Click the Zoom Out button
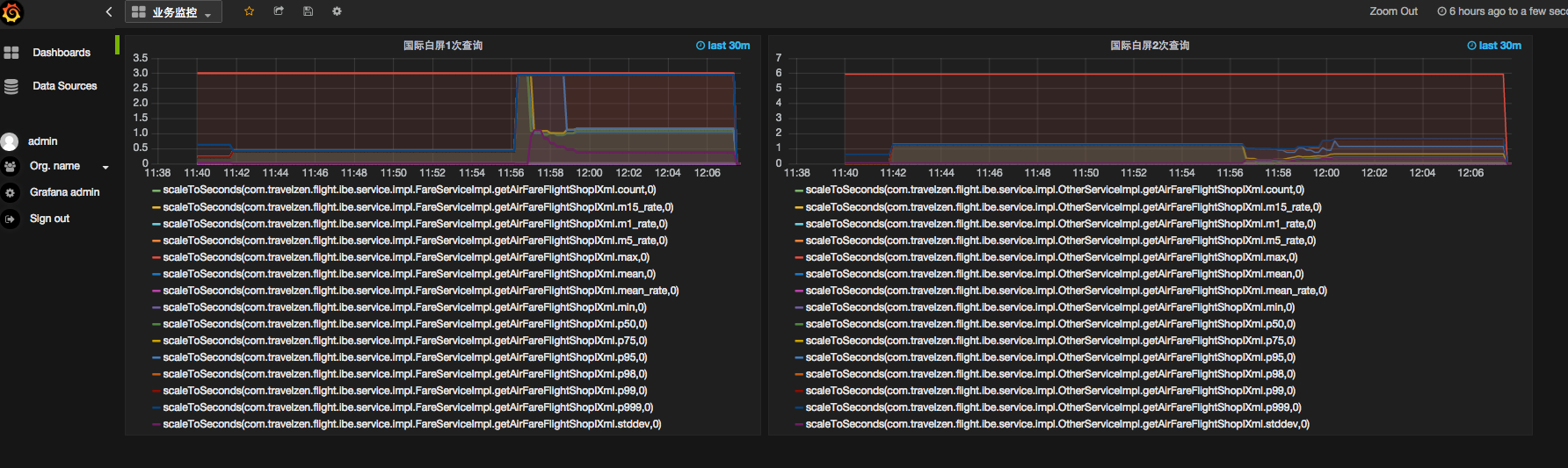This screenshot has height=468, width=1568. pyautogui.click(x=1393, y=11)
